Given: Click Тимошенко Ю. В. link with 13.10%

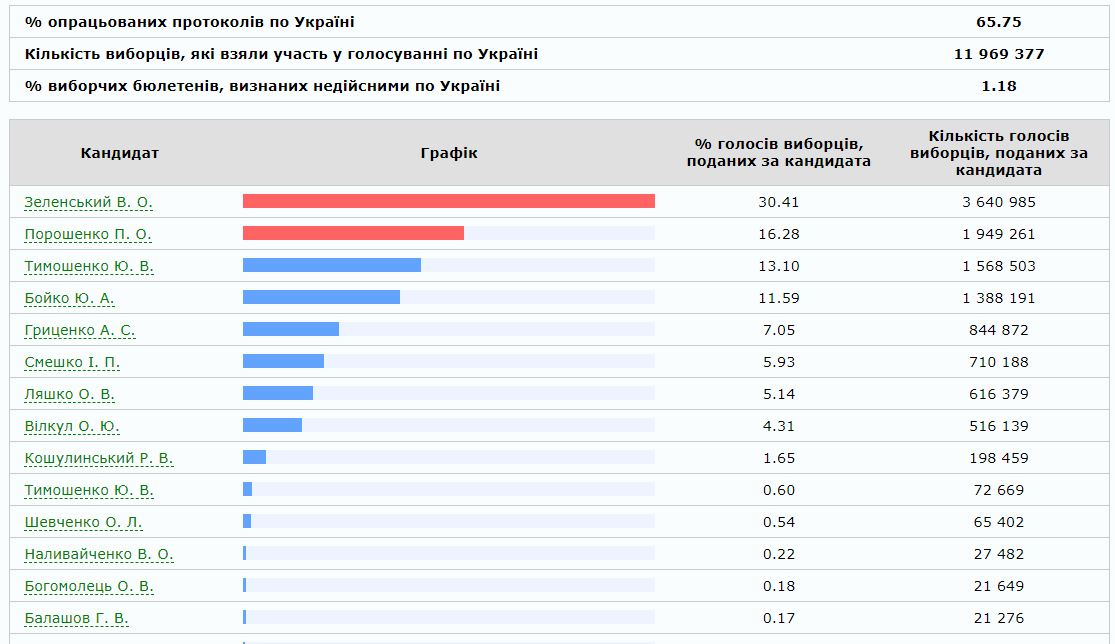Looking at the screenshot, I should [x=89, y=266].
